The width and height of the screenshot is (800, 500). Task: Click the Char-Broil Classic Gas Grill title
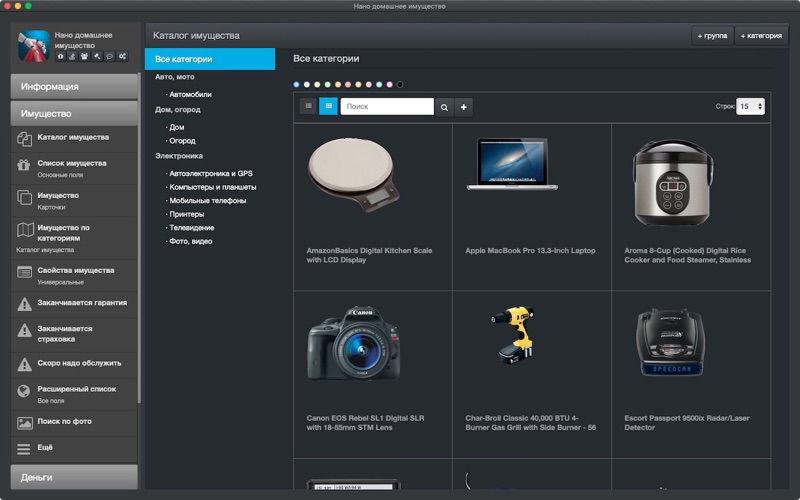530,423
